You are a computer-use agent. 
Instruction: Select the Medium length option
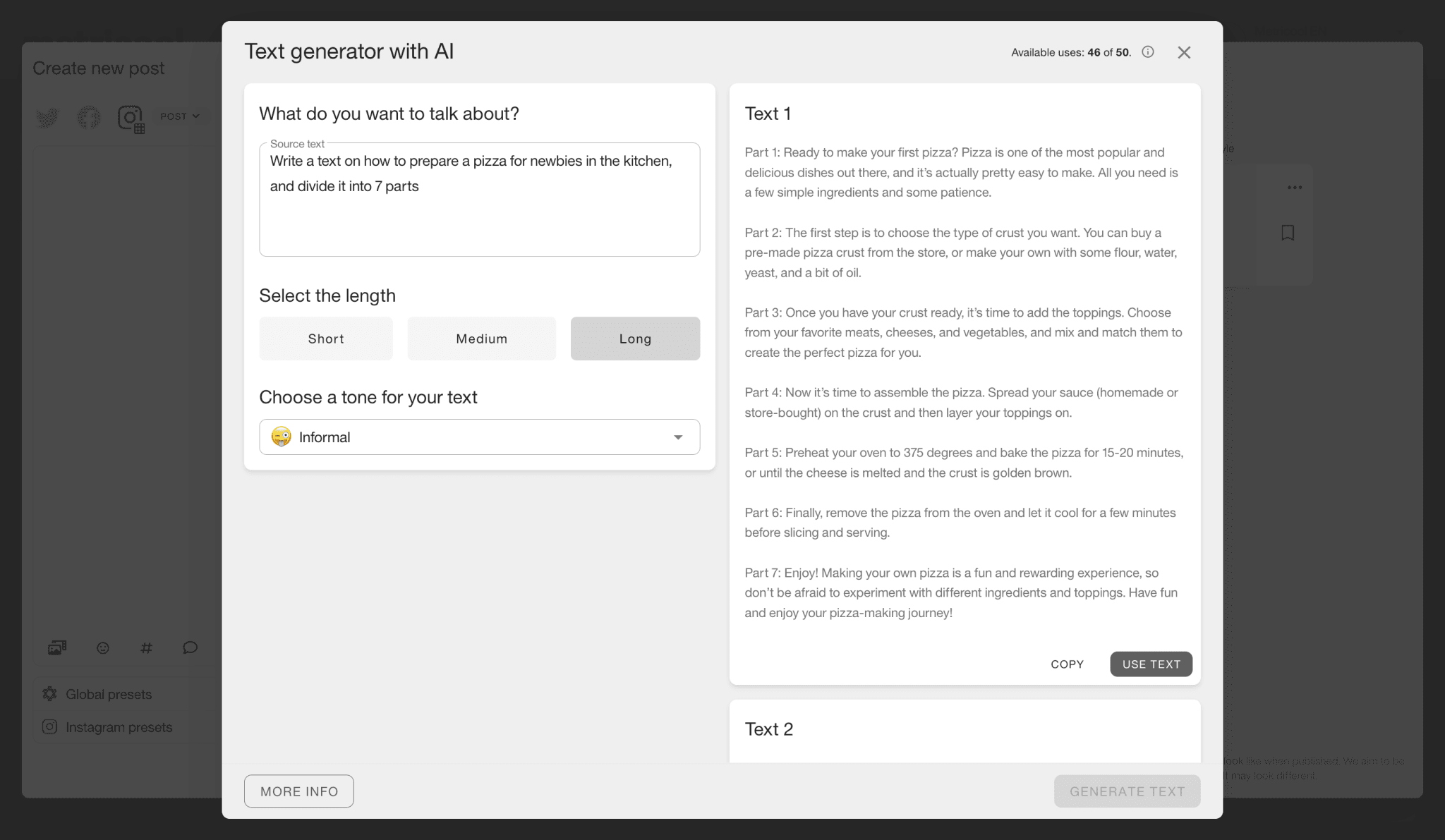point(480,339)
